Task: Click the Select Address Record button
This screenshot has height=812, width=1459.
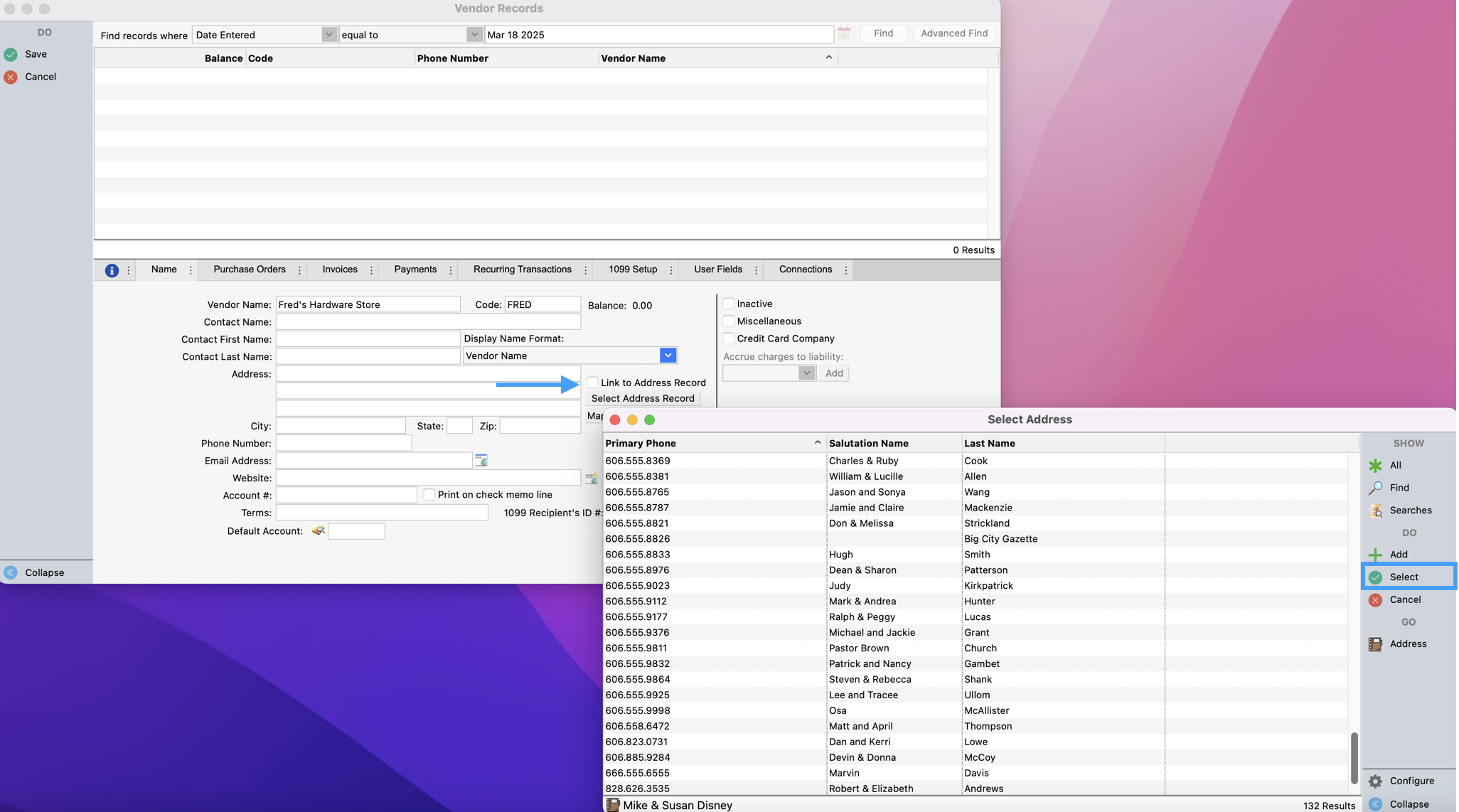Action: (x=643, y=398)
